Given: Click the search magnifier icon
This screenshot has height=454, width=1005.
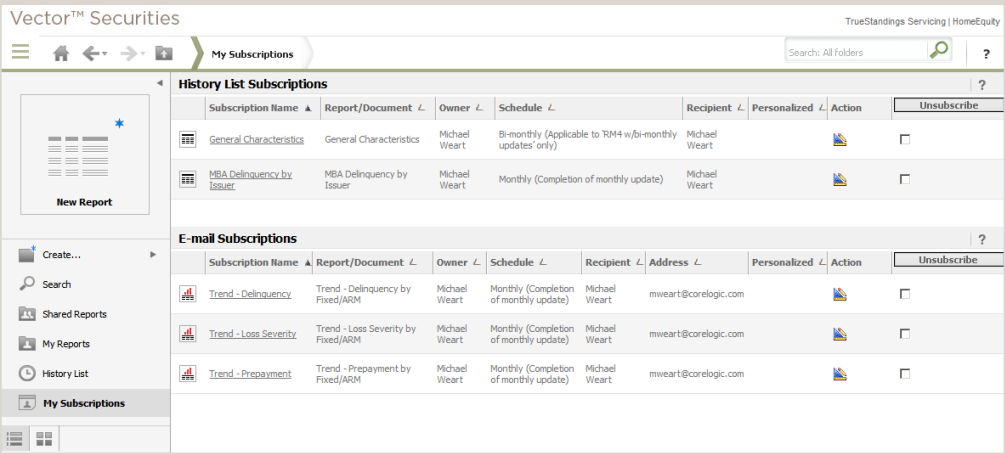Looking at the screenshot, I should pyautogui.click(x=939, y=49).
